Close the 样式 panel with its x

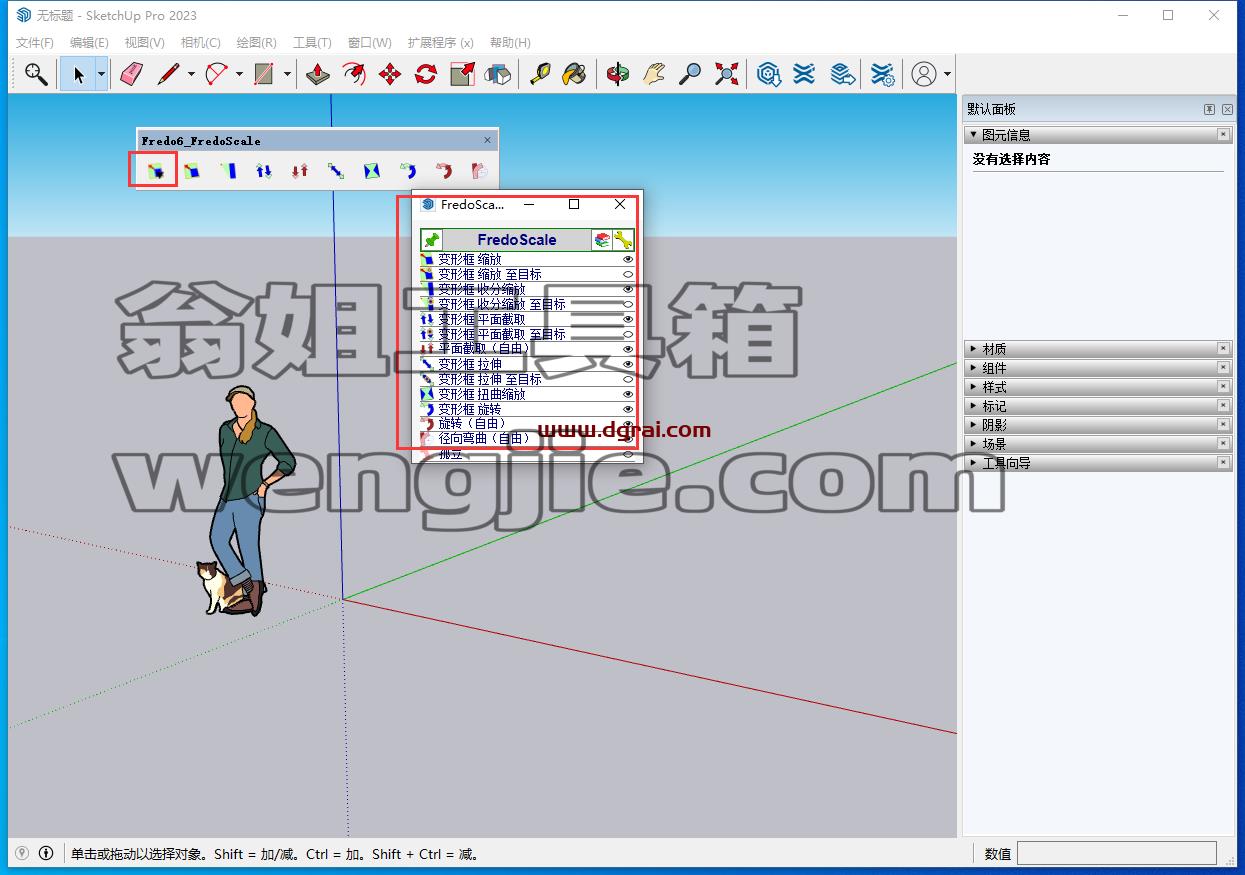pyautogui.click(x=1223, y=387)
